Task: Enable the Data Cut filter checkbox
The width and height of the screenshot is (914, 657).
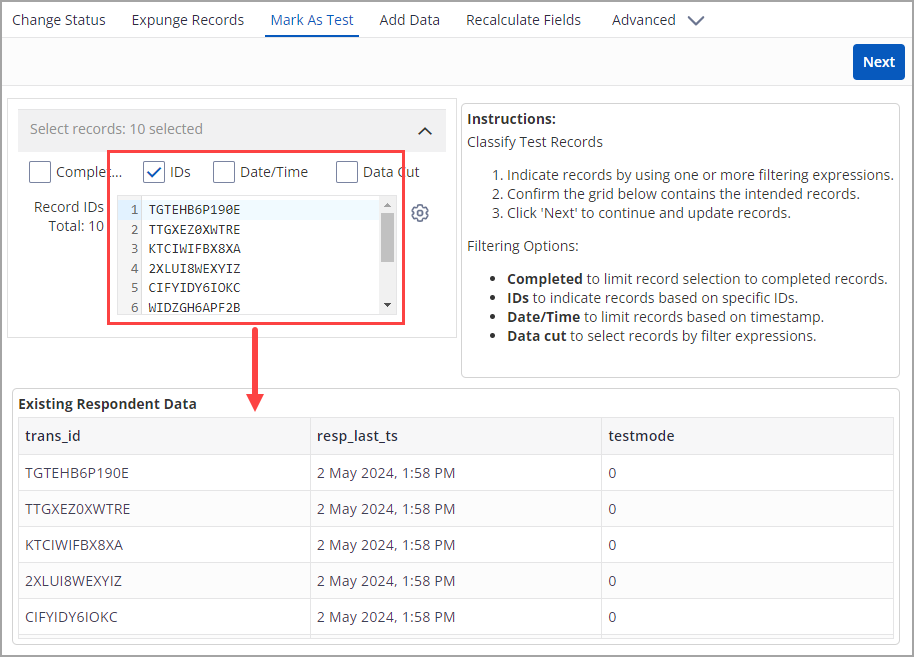Action: point(347,172)
